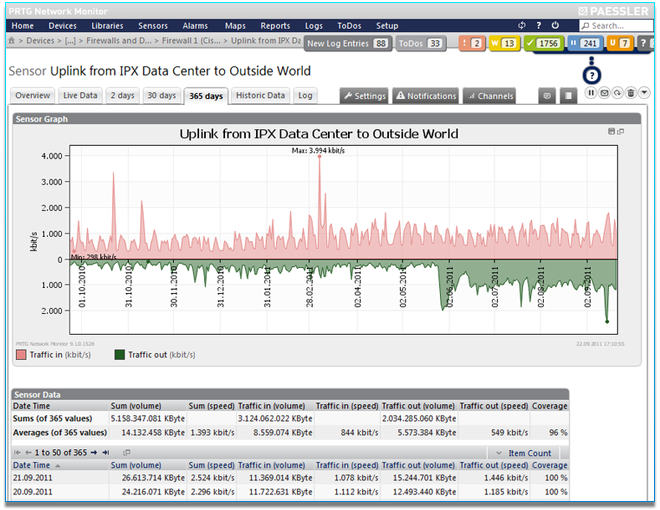Click the Settings button
The height and width of the screenshot is (510, 660).
pyautogui.click(x=364, y=96)
